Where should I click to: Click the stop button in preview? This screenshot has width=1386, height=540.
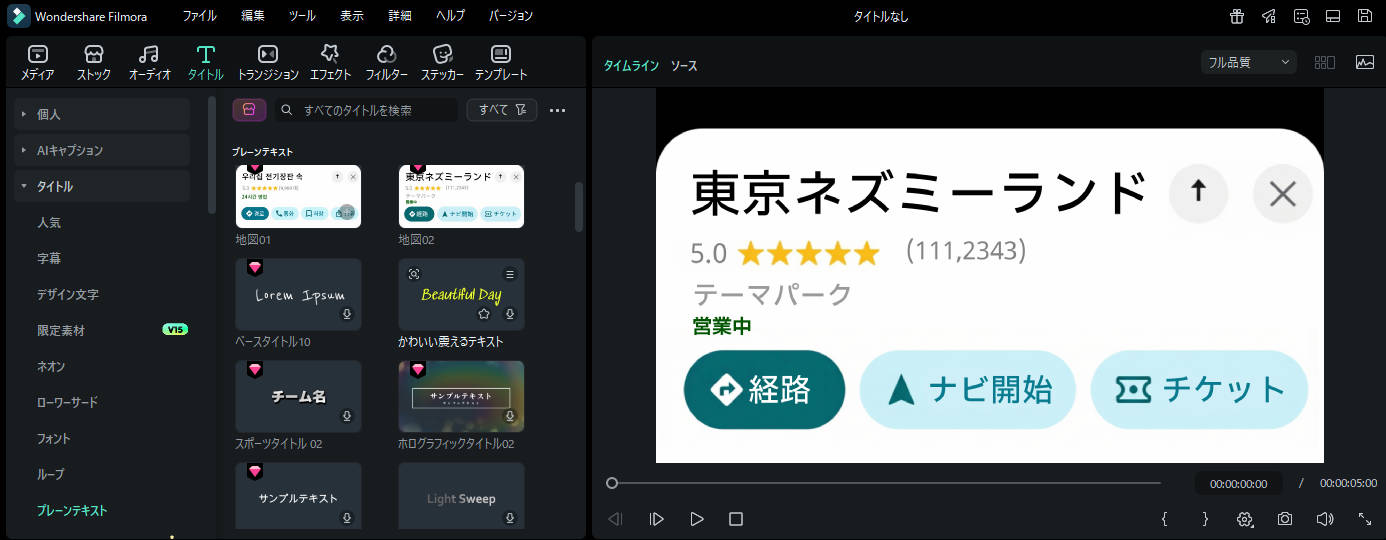point(736,519)
